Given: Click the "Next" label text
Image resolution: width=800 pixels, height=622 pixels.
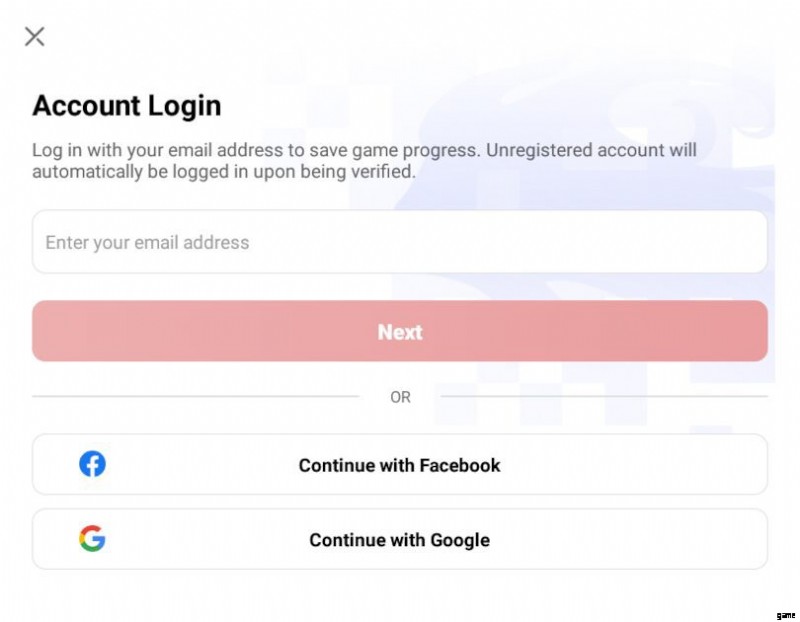Looking at the screenshot, I should tap(400, 332).
